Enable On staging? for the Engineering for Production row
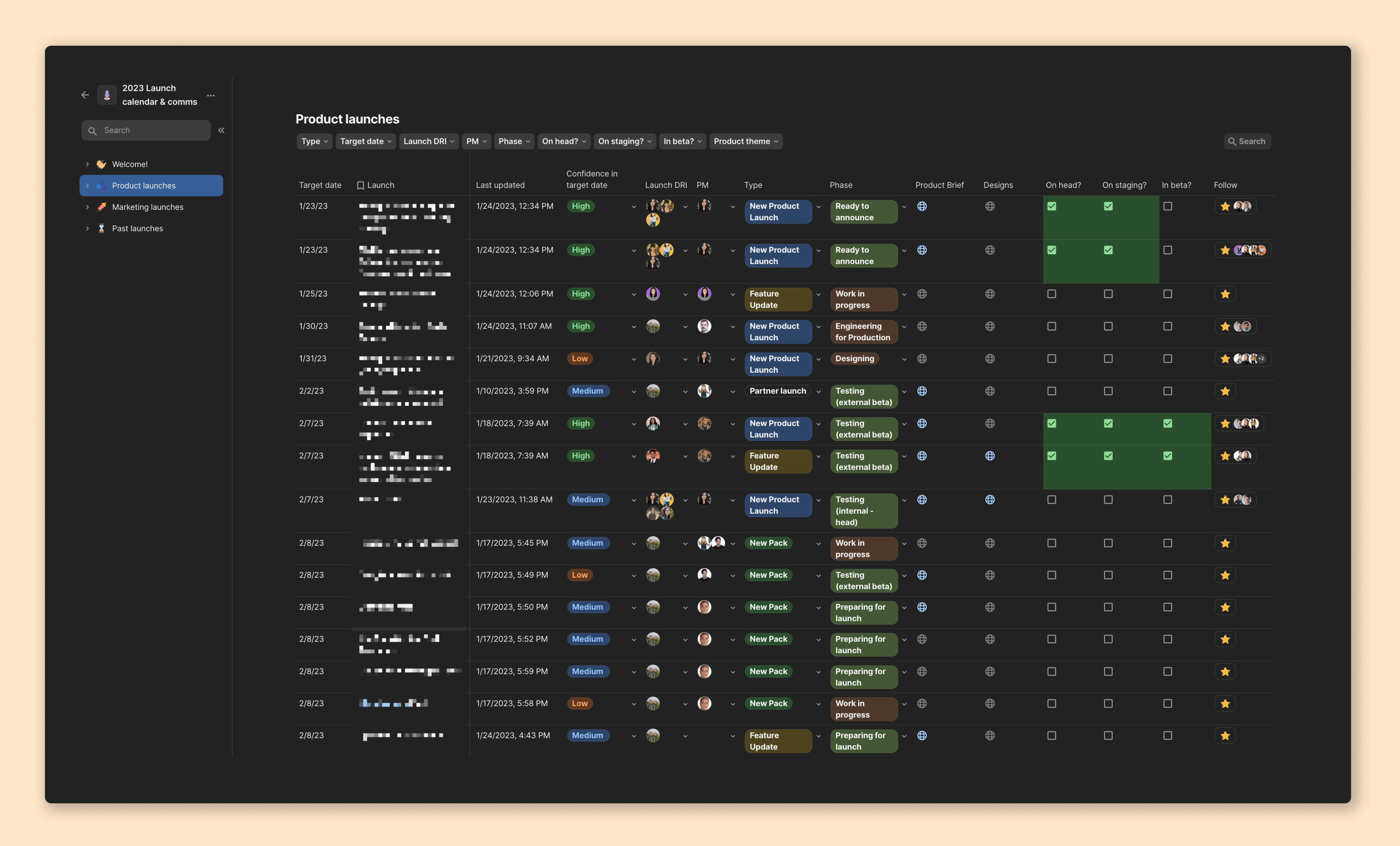The width and height of the screenshot is (1400, 846). [x=1108, y=326]
